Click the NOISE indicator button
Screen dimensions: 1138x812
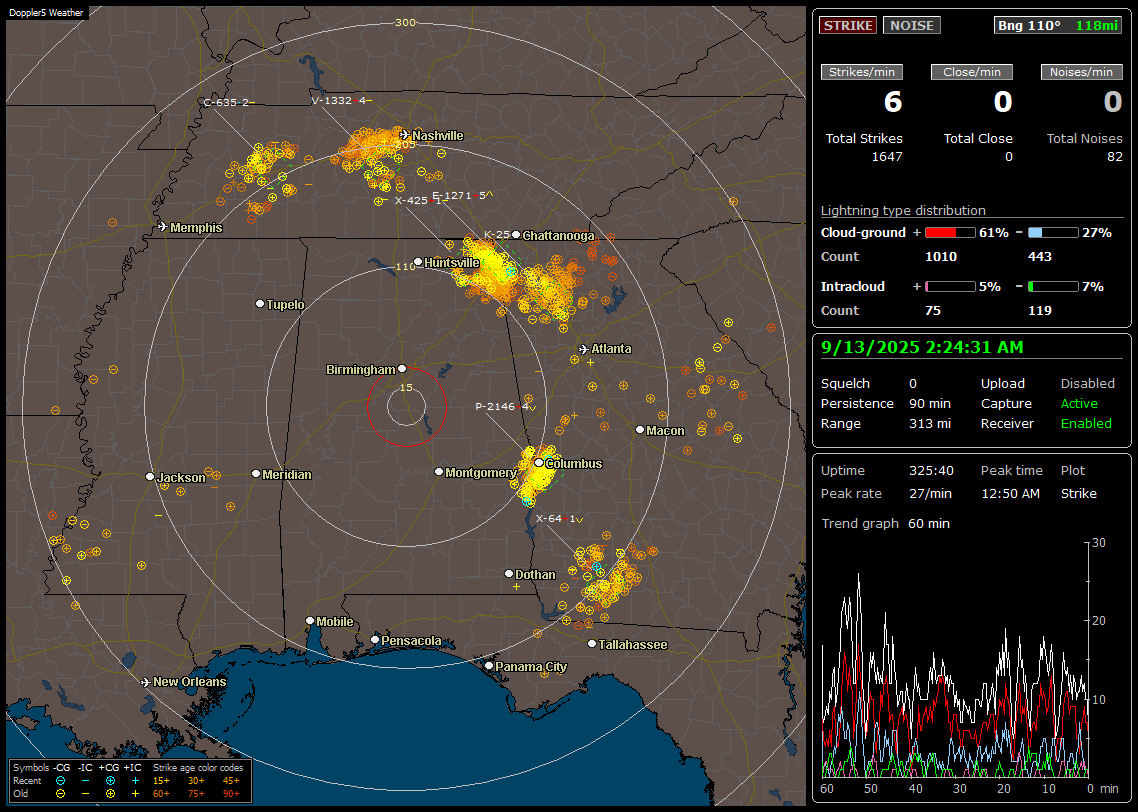[x=912, y=25]
